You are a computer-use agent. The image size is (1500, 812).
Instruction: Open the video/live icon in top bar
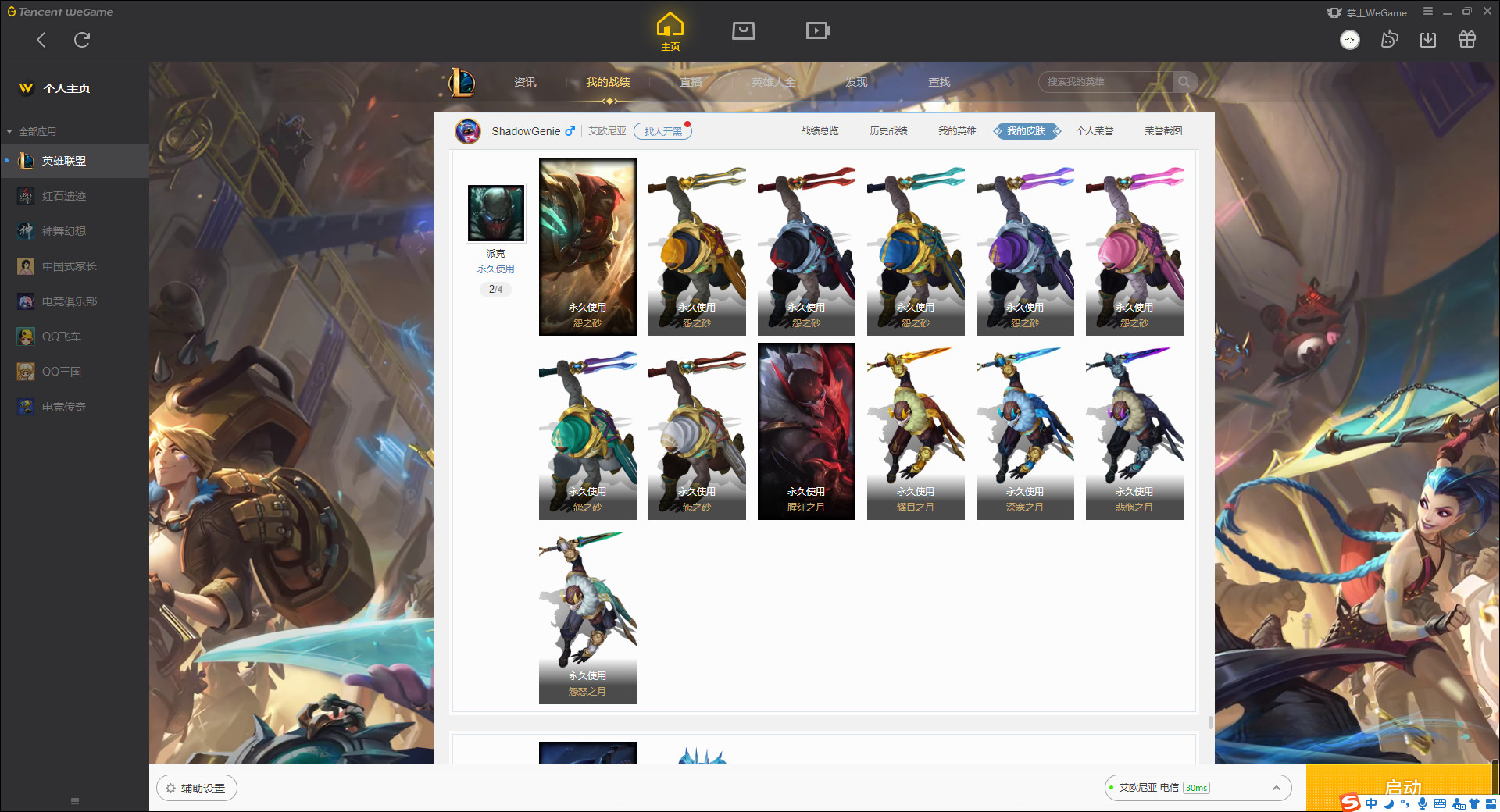tap(818, 30)
